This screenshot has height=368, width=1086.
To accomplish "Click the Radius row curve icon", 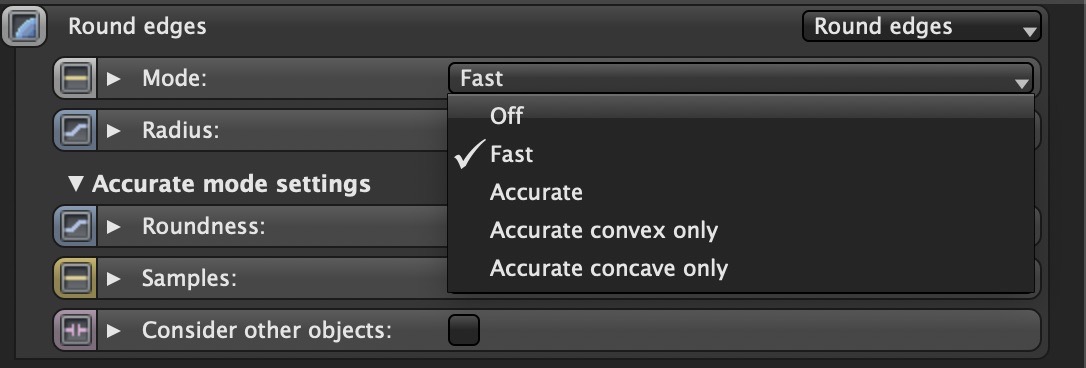I will tap(75, 130).
